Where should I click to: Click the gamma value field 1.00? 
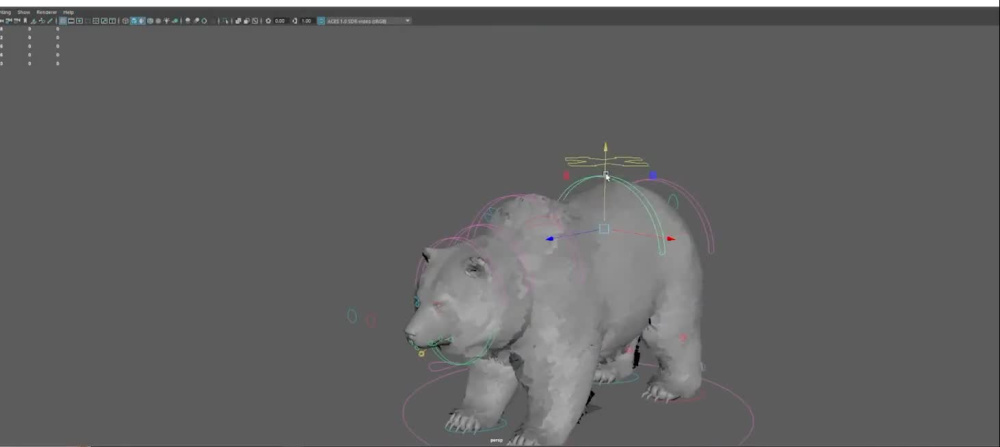[x=307, y=20]
